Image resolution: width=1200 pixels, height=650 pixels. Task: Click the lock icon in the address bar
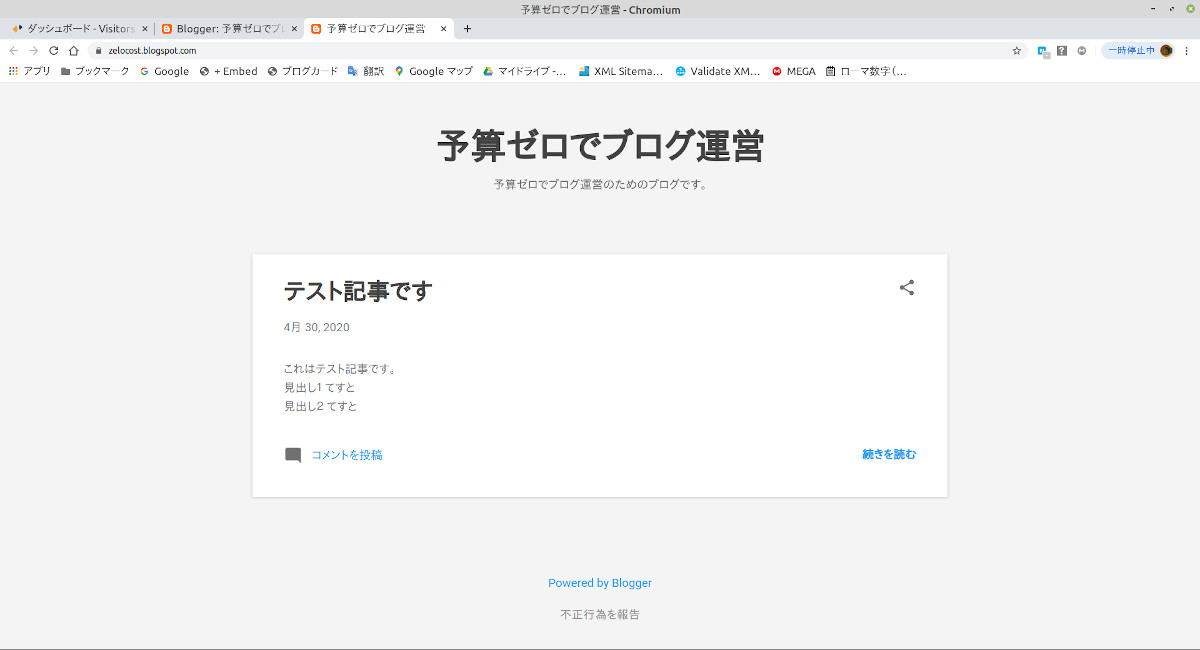tap(99, 50)
